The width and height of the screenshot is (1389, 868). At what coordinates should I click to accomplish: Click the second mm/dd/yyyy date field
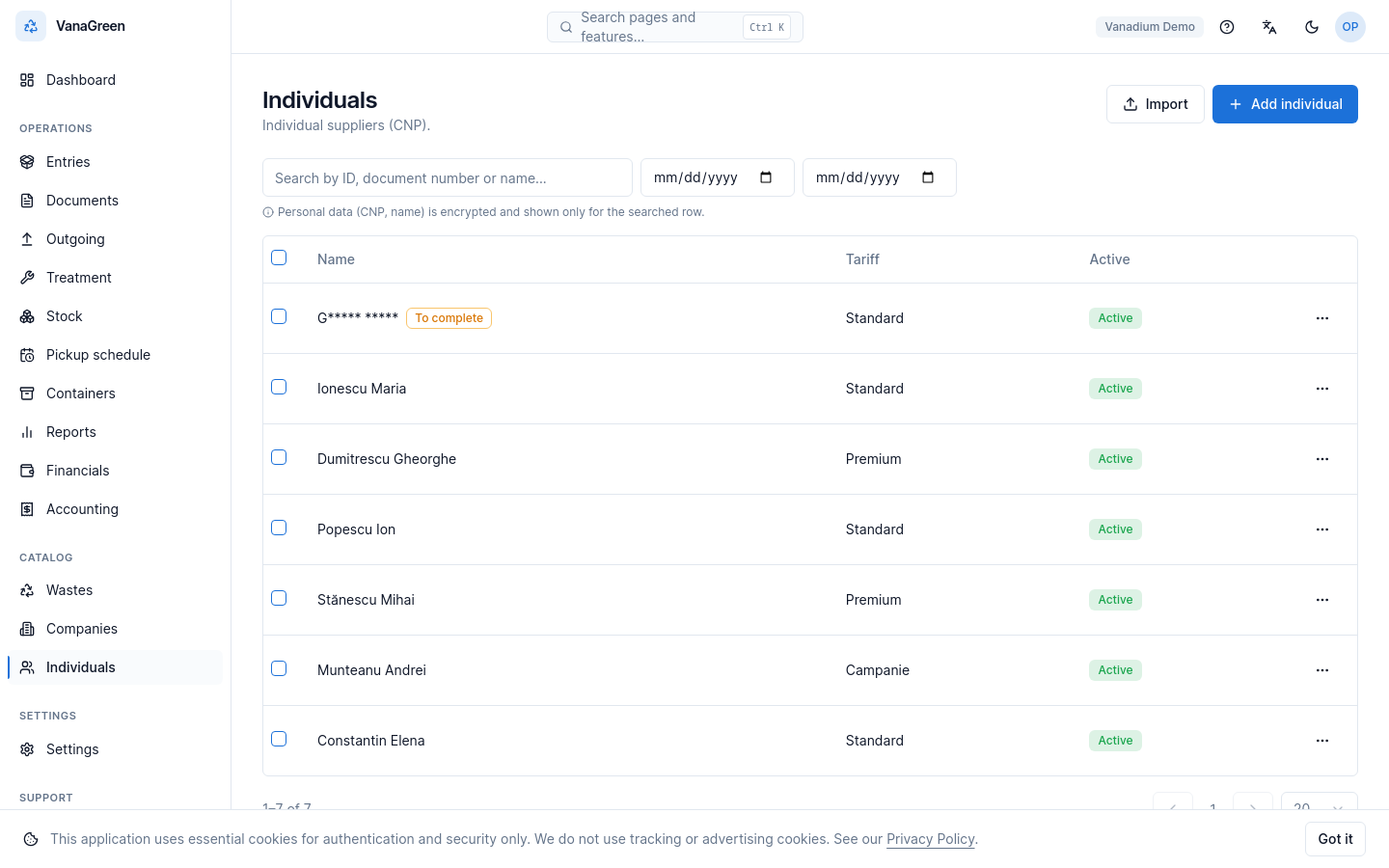pos(880,177)
